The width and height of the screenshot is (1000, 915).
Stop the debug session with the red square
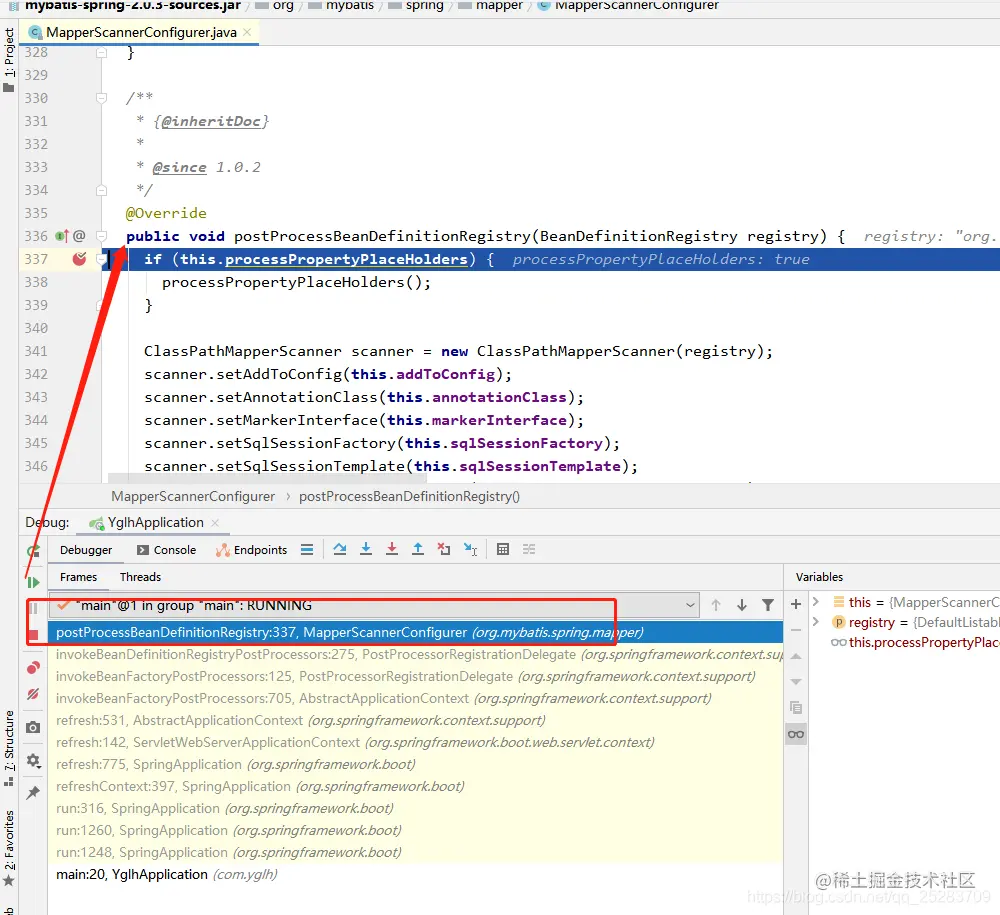tap(33, 634)
